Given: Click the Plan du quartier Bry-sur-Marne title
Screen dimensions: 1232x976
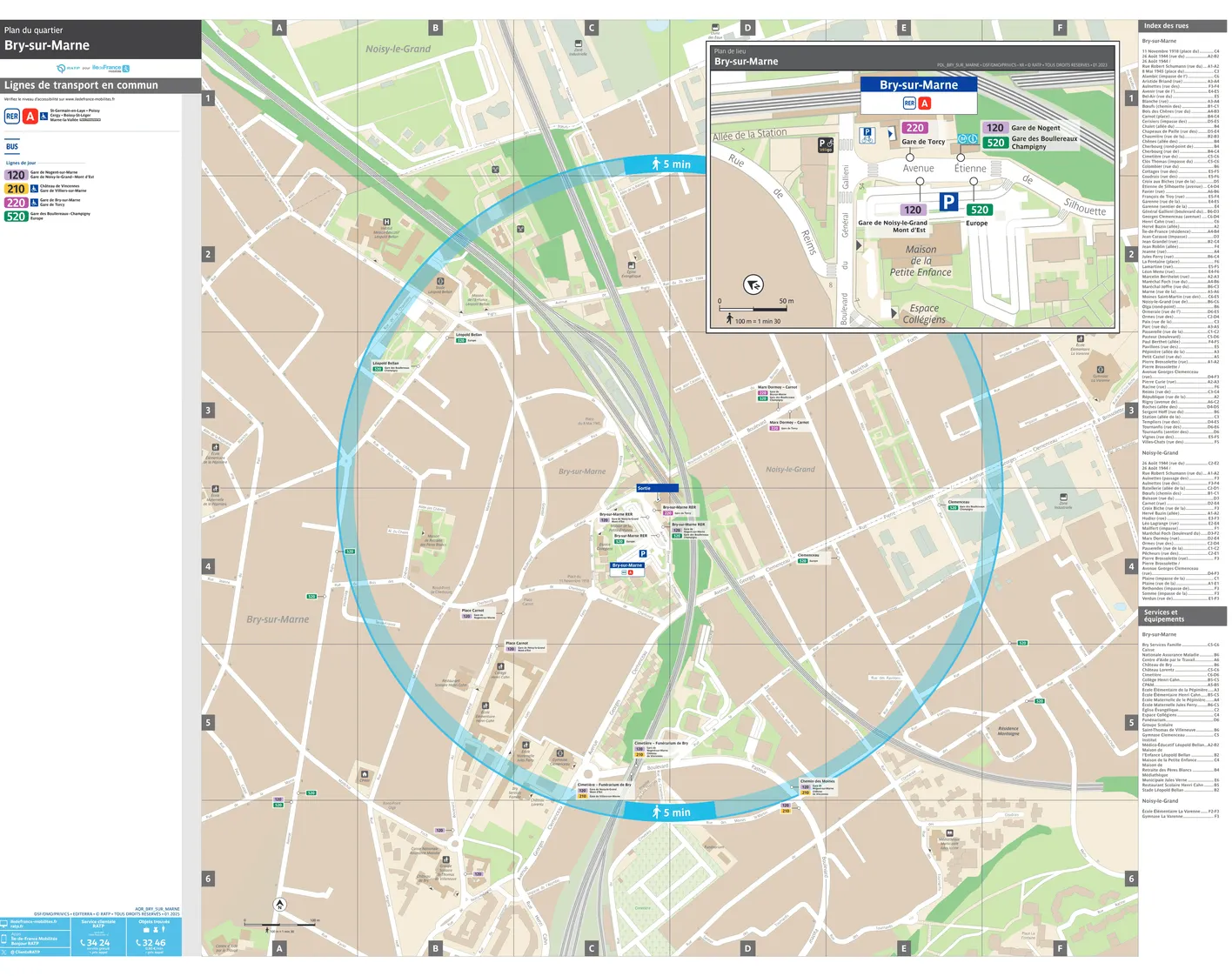Looking at the screenshot, I should 48,39.
